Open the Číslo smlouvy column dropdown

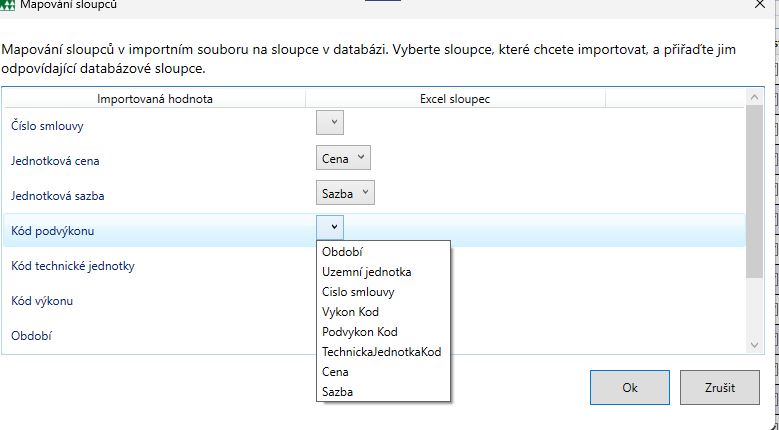pyautogui.click(x=330, y=122)
